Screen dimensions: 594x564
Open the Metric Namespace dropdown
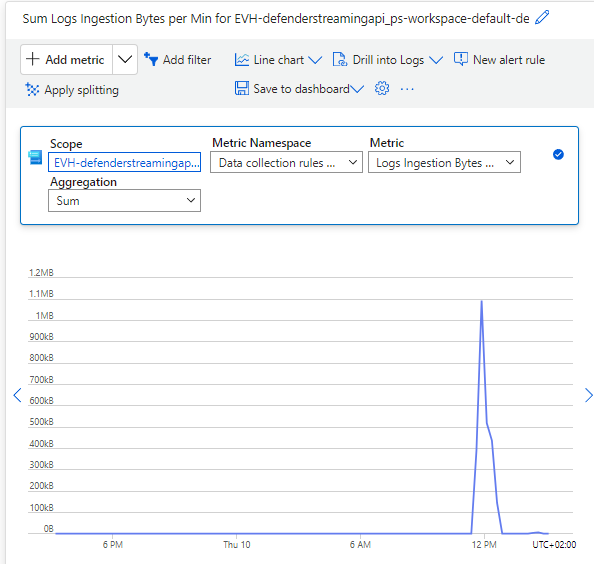pyautogui.click(x=286, y=162)
